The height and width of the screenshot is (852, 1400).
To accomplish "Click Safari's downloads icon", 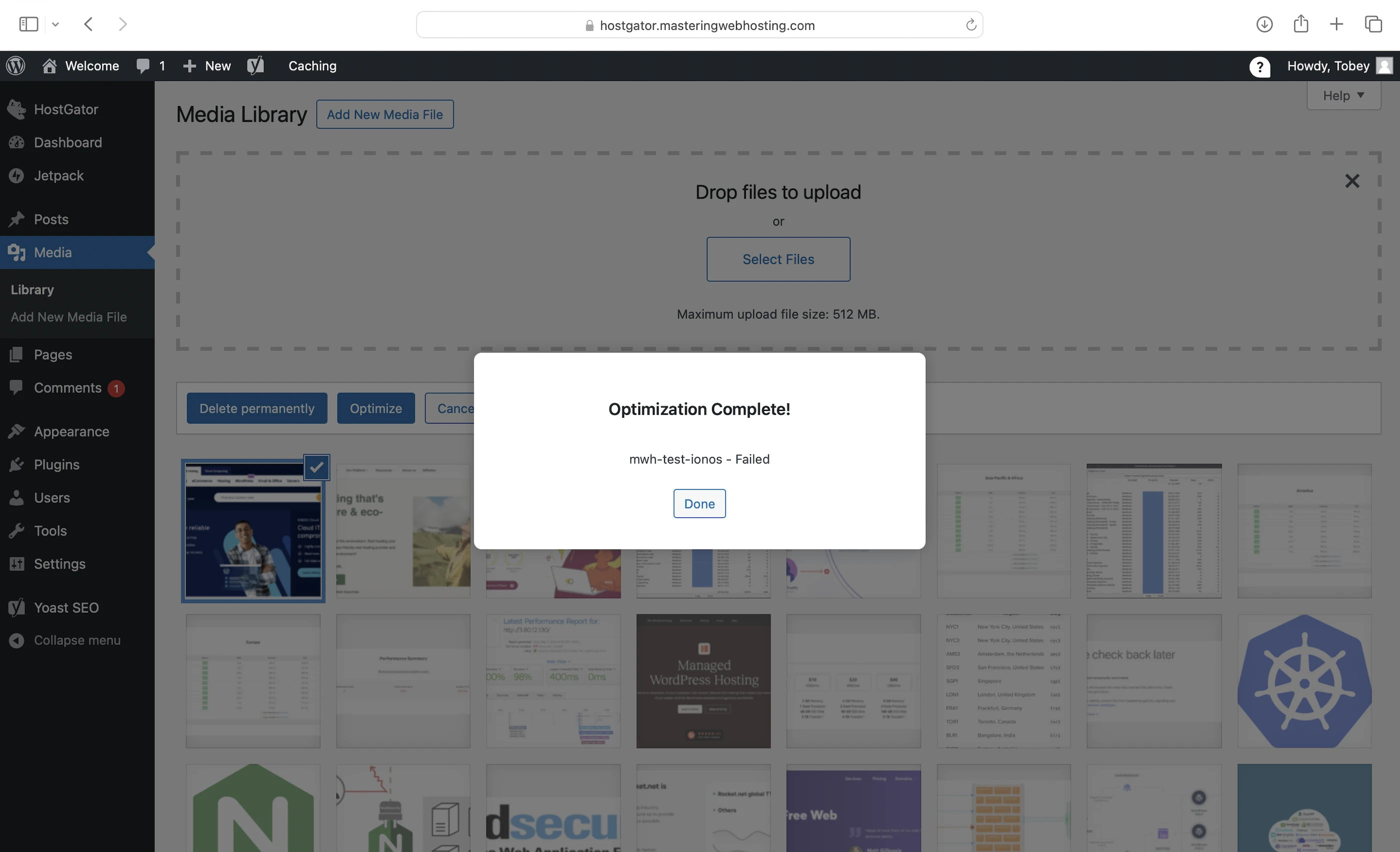I will coord(1263,24).
